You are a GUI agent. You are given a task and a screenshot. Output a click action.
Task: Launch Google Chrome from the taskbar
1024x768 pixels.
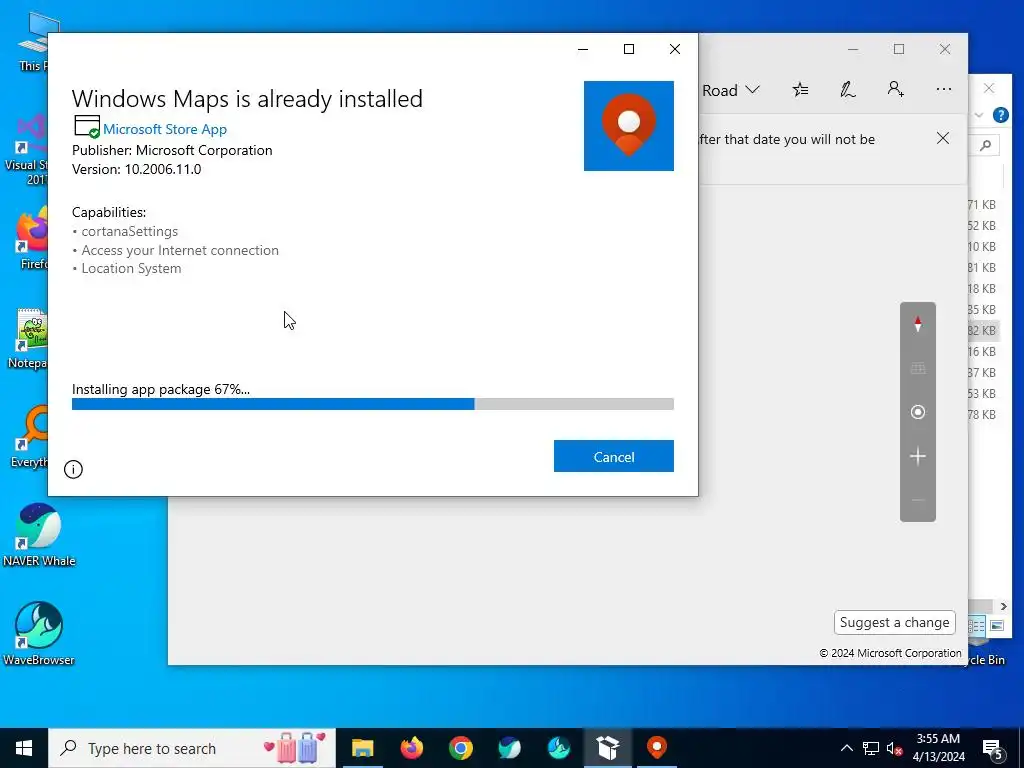tap(460, 748)
